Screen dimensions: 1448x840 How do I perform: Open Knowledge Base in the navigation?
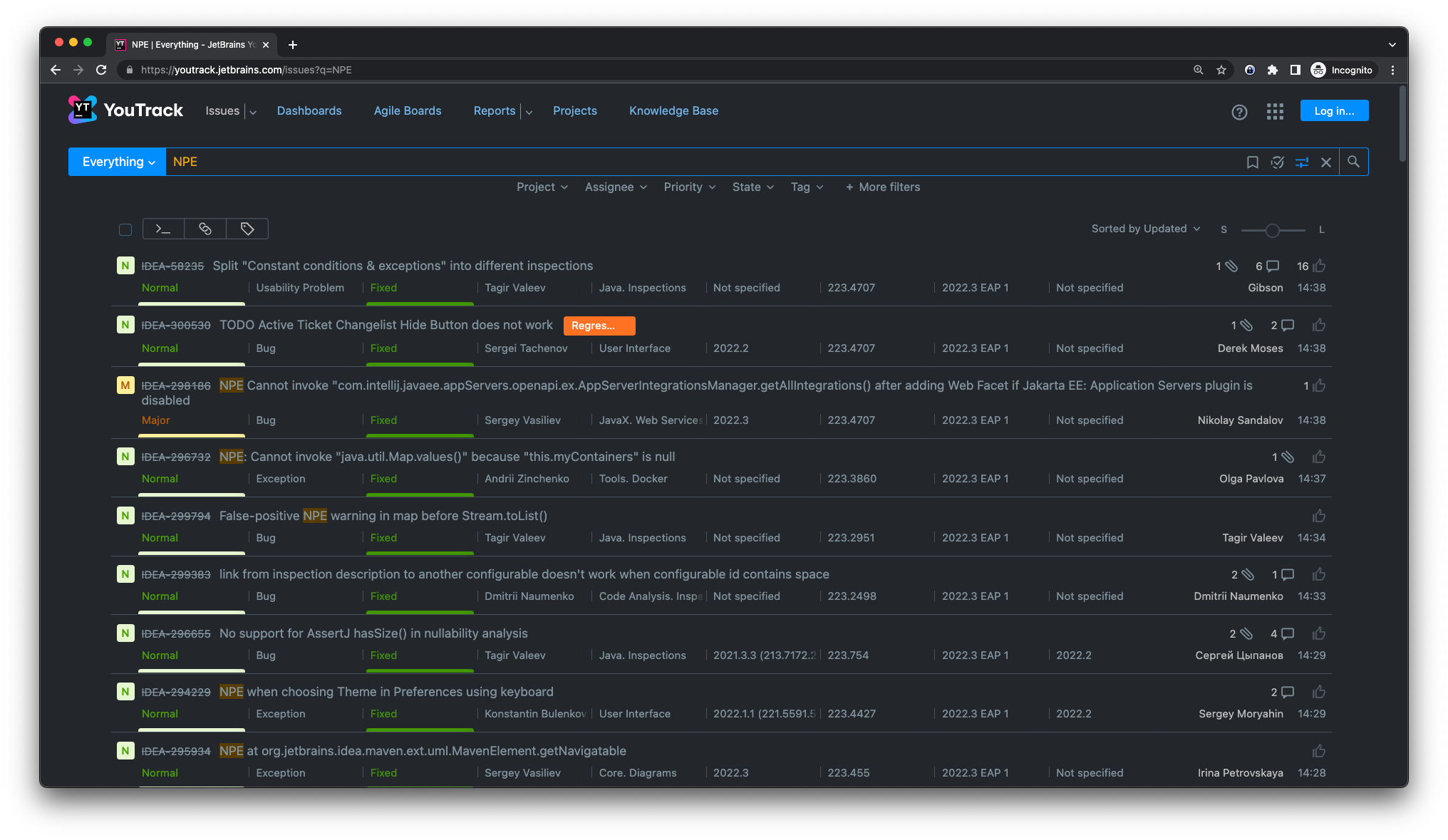pyautogui.click(x=673, y=111)
